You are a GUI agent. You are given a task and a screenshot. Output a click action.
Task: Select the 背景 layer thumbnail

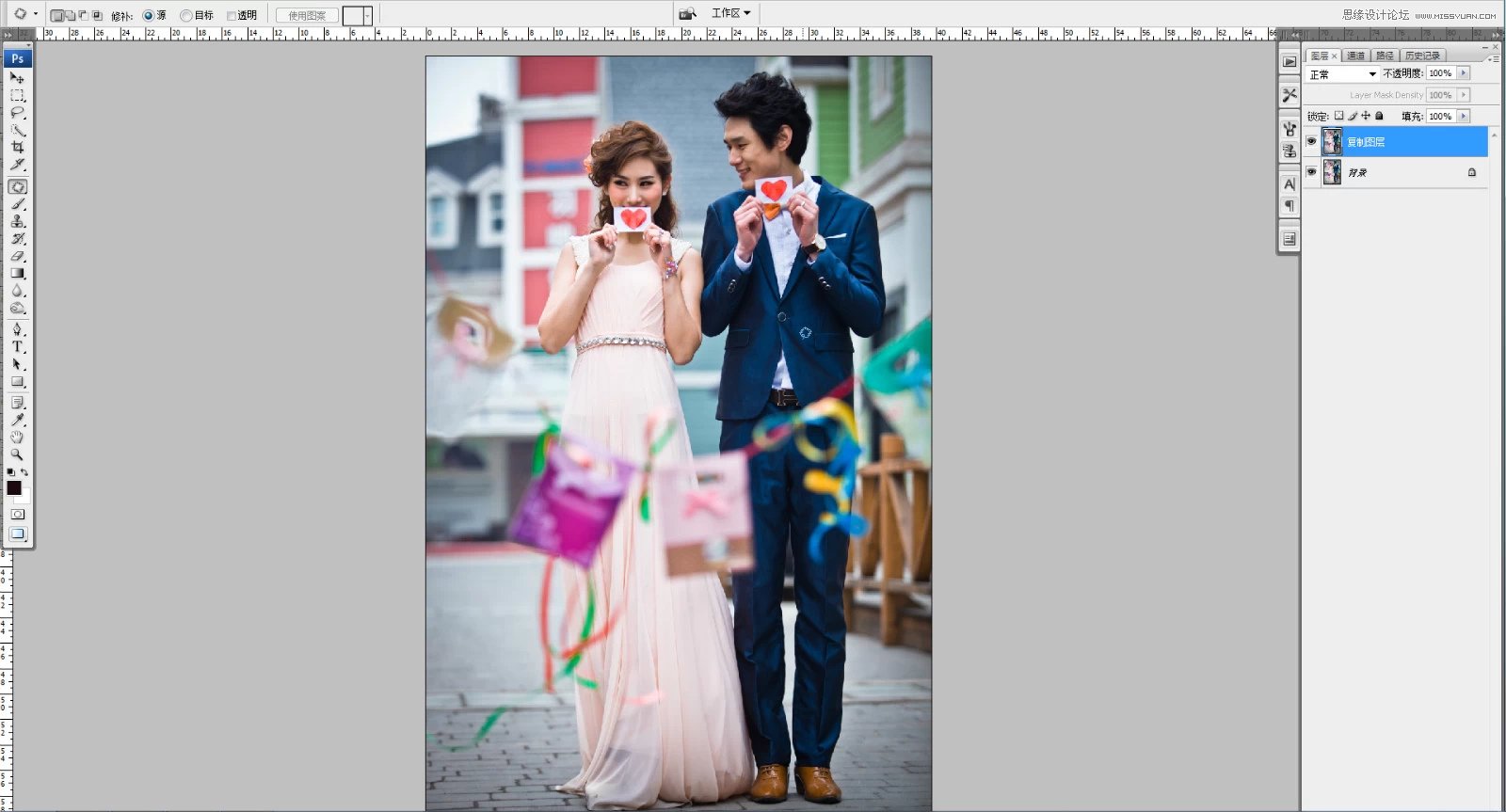point(1332,172)
